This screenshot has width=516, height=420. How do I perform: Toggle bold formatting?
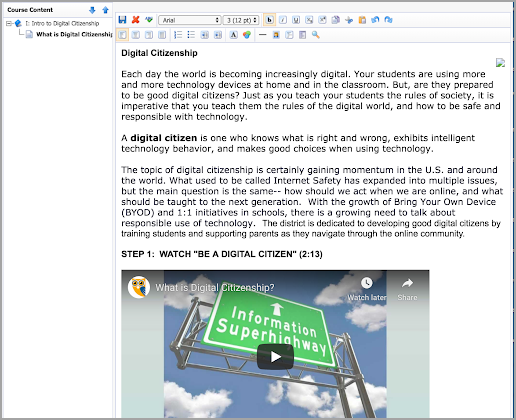269,20
